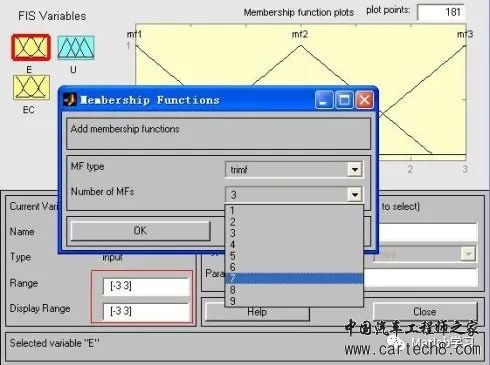Open the Help button
This screenshot has width=490, height=365.
point(257,312)
